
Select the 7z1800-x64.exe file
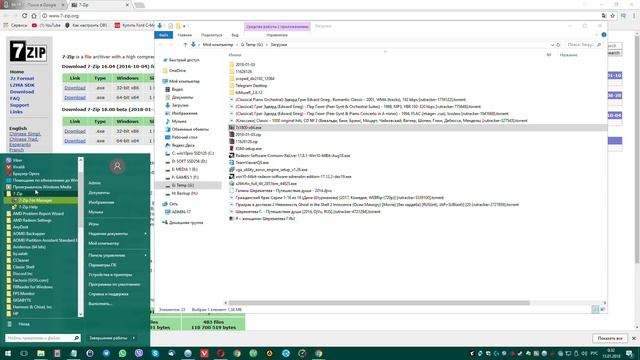coord(245,128)
